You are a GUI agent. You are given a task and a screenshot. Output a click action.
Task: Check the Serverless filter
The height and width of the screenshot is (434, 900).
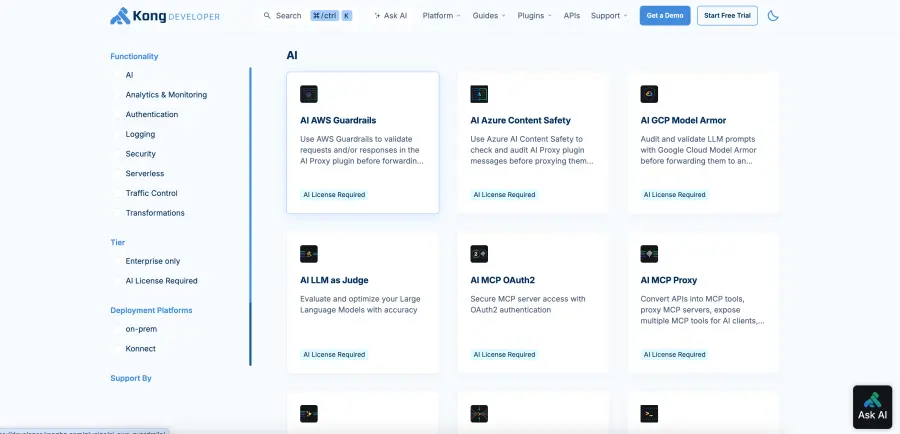point(117,173)
